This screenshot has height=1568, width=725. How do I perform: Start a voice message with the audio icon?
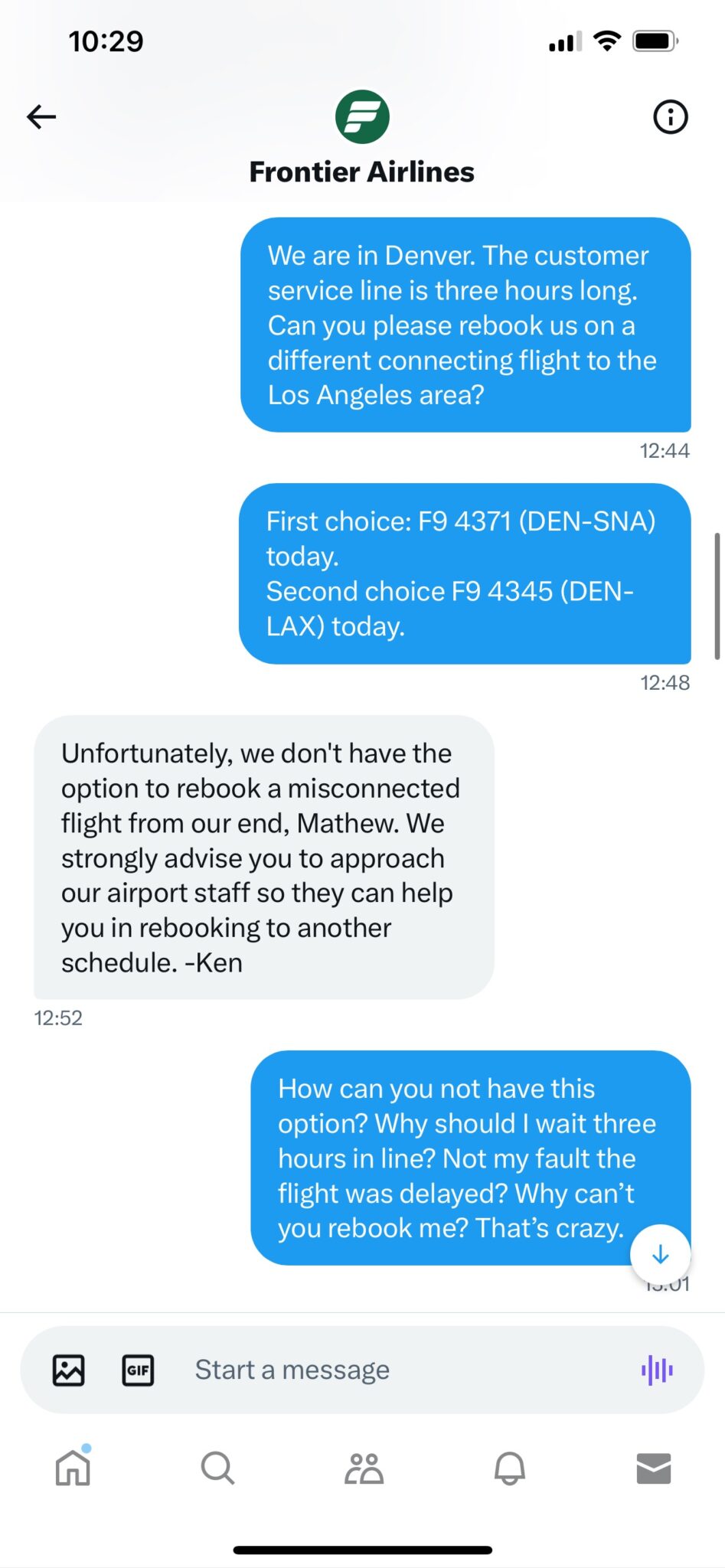tap(658, 1370)
